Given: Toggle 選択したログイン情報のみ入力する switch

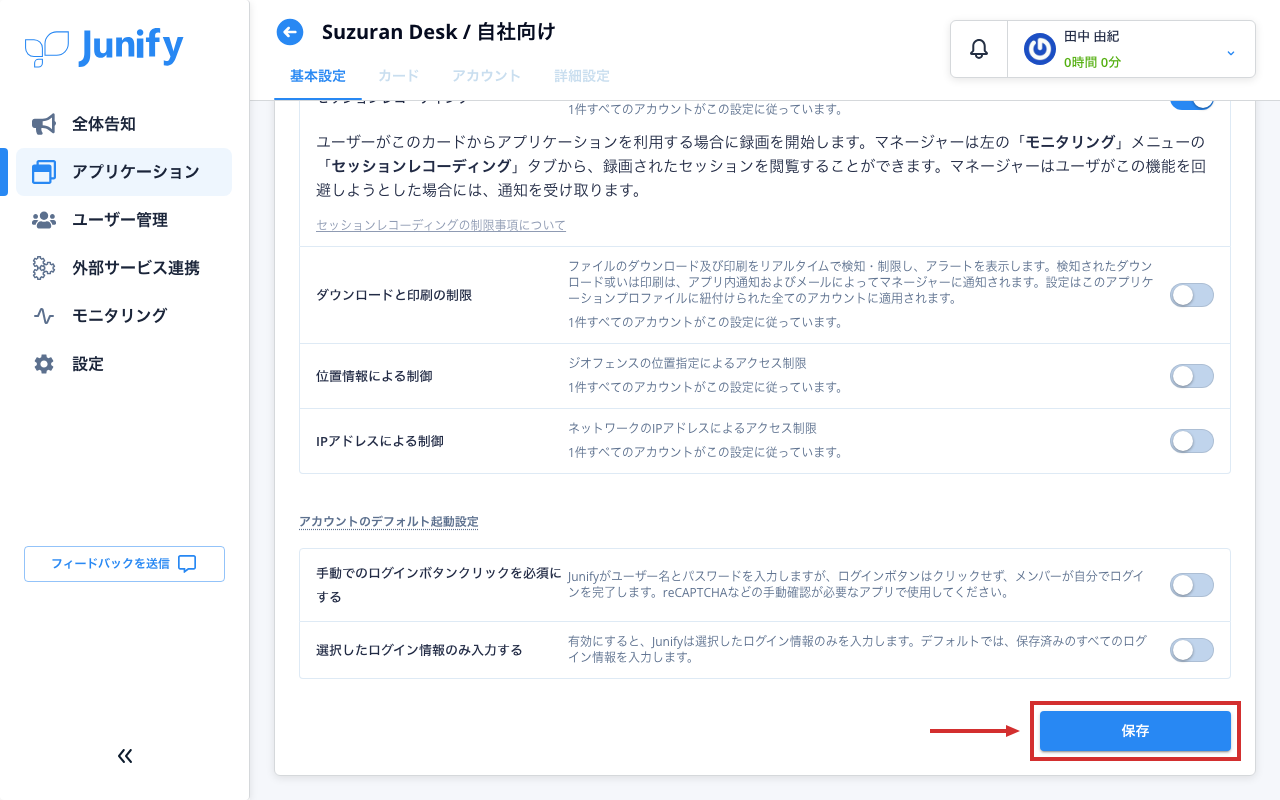Looking at the screenshot, I should (1192, 650).
